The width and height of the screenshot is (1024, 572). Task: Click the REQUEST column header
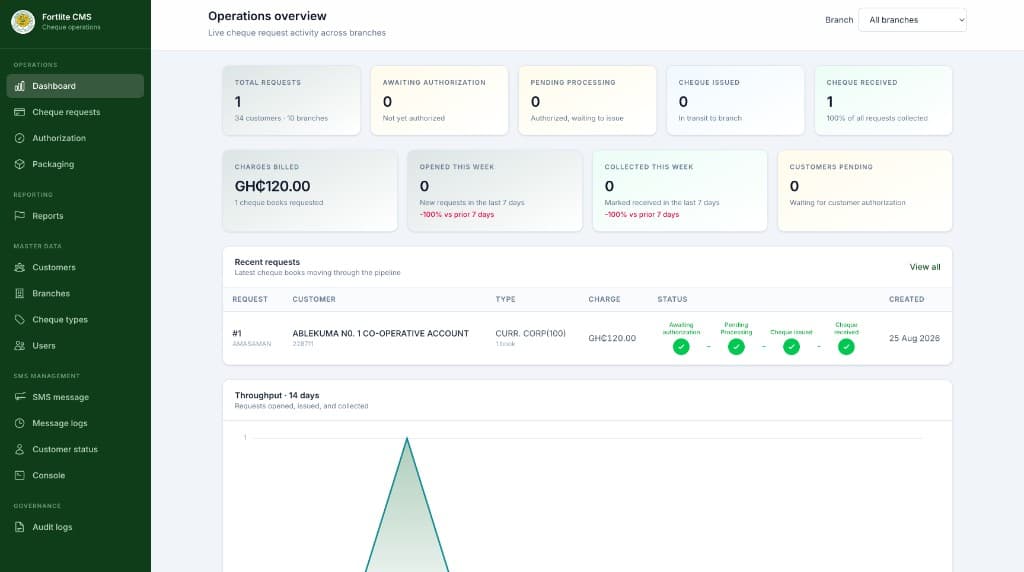[250, 299]
